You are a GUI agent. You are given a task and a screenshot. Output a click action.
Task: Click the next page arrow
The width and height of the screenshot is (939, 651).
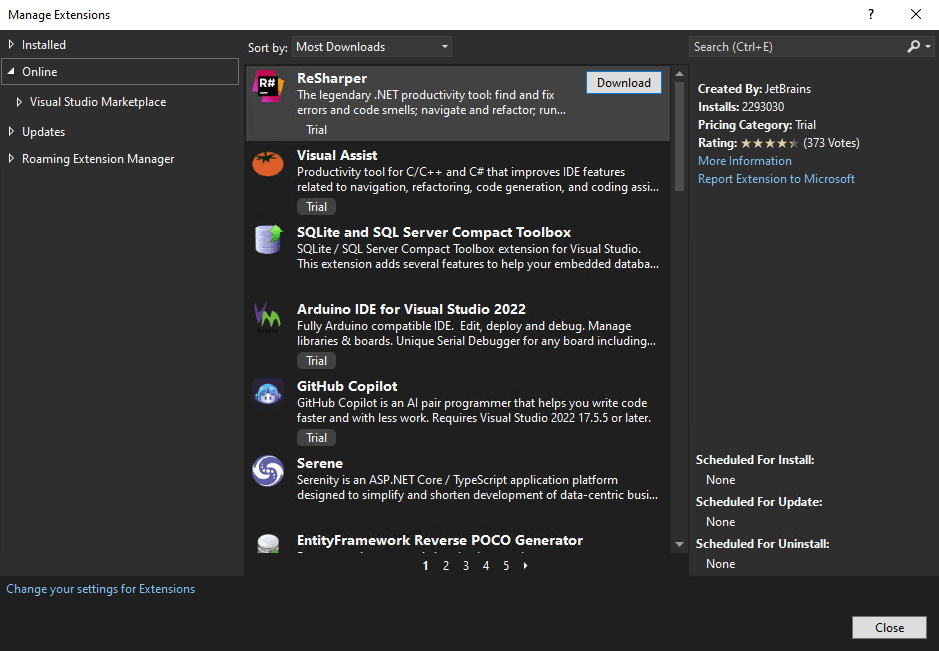click(526, 565)
